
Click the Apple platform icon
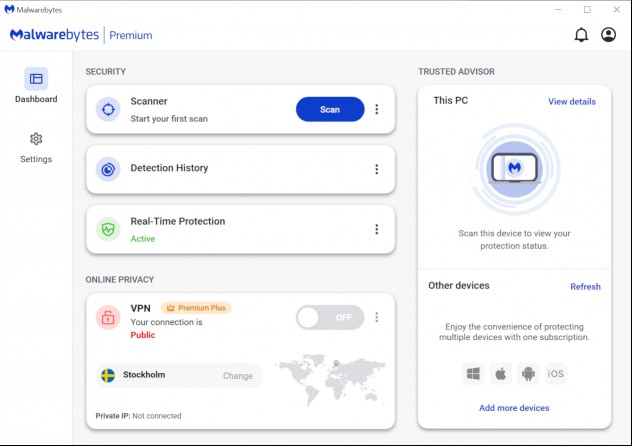point(501,374)
